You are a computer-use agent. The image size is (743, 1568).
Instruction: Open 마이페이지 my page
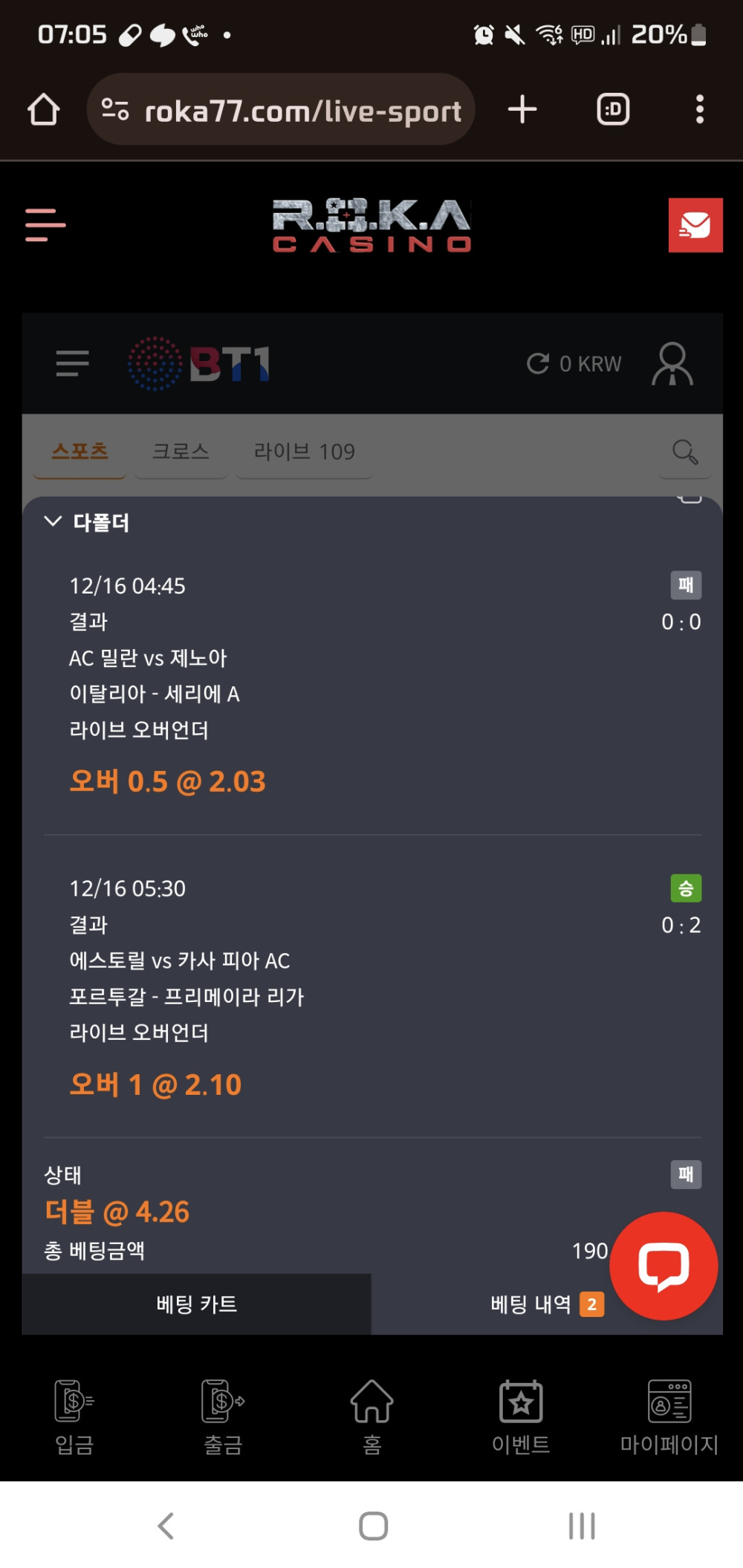(669, 1416)
